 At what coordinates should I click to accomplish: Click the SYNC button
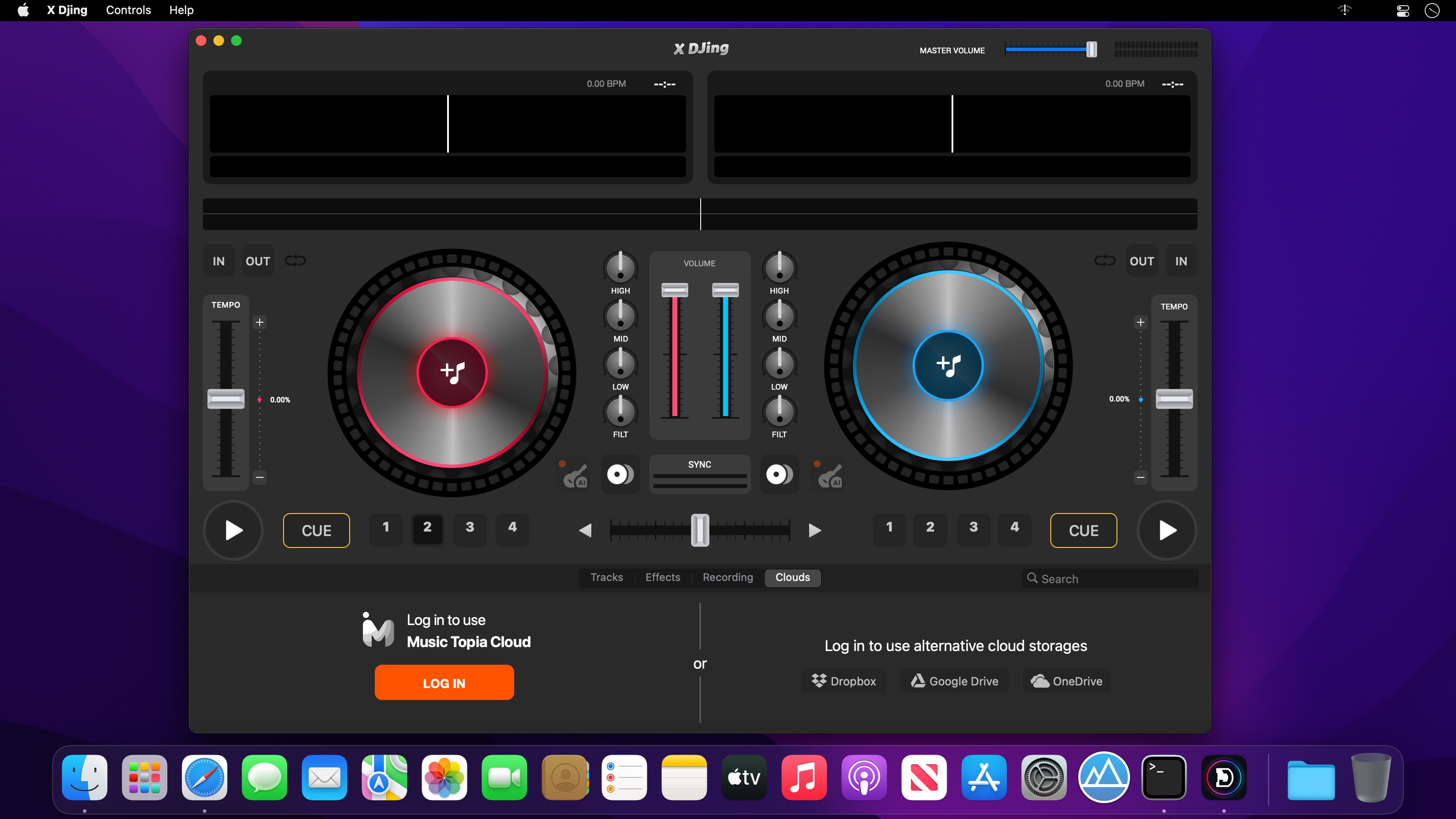[x=700, y=474]
